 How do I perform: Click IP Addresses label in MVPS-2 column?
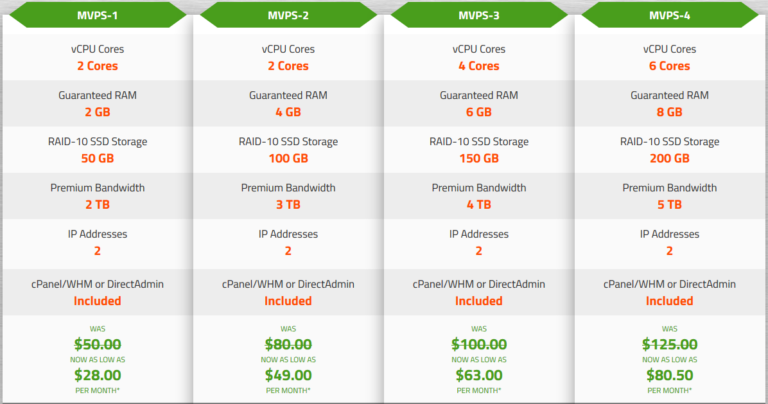click(288, 234)
